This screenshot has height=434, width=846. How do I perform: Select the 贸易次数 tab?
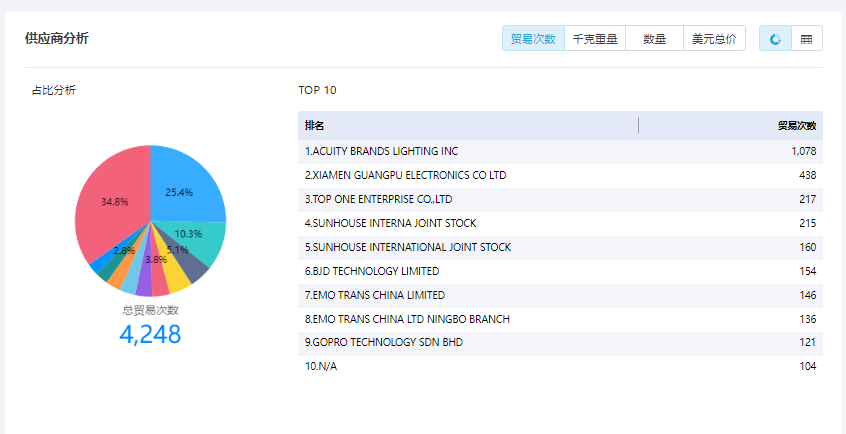pyautogui.click(x=533, y=38)
